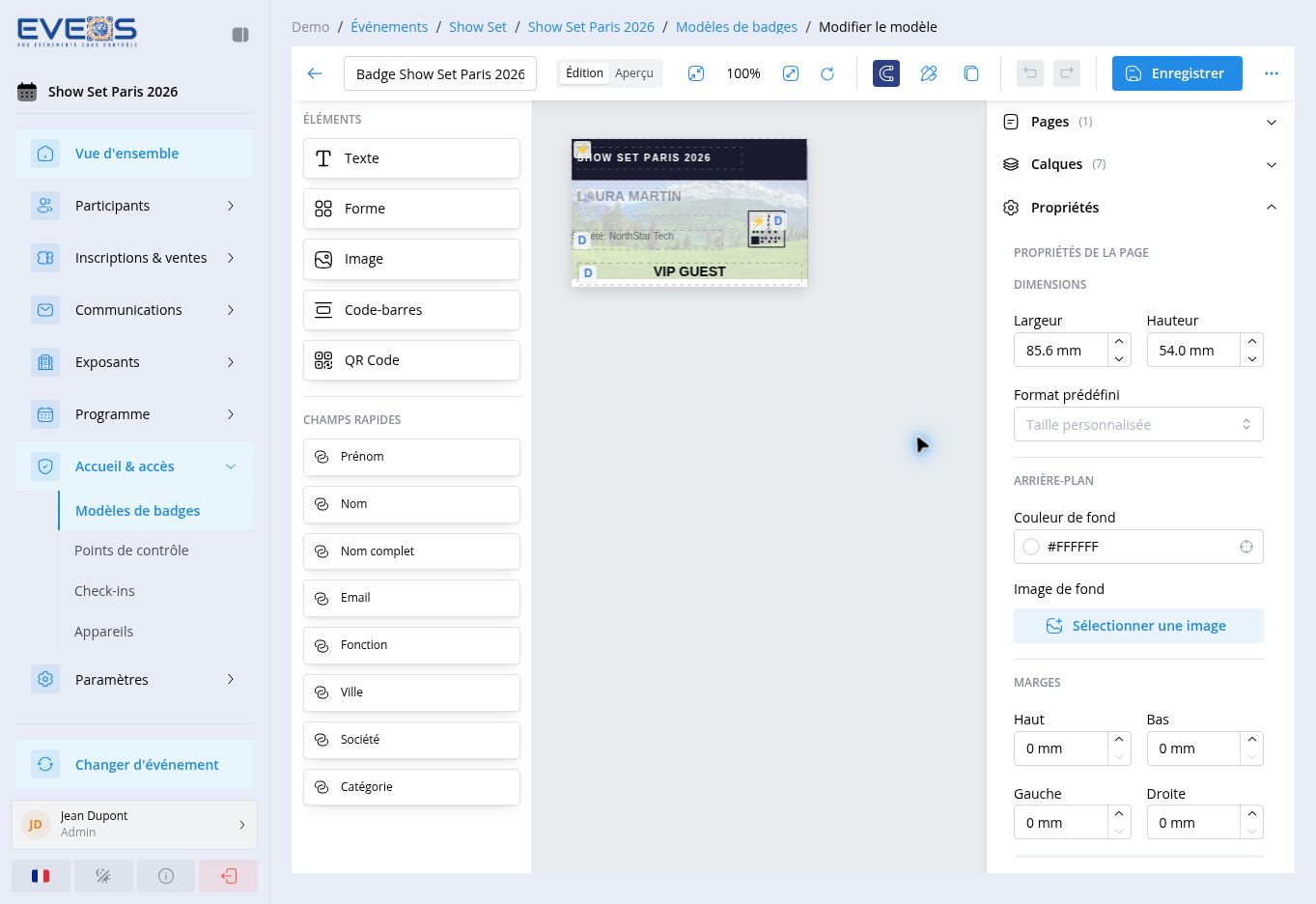Select the Édition mode tab

point(584,73)
